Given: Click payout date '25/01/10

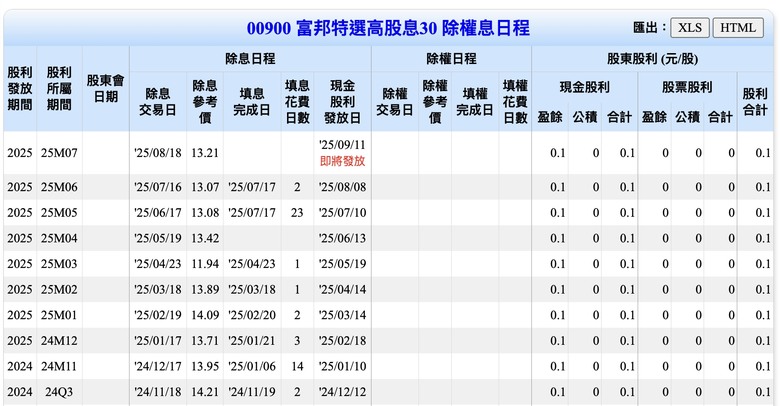Looking at the screenshot, I should point(342,366).
